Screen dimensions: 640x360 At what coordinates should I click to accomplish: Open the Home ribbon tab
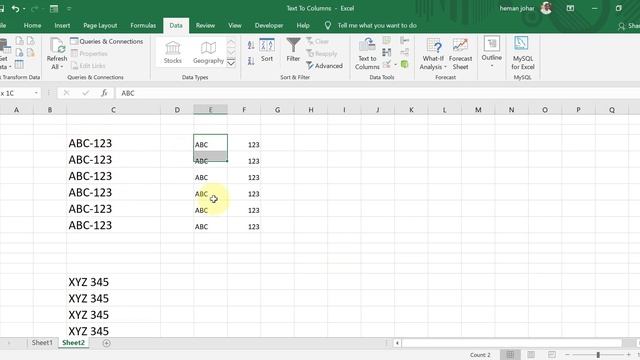point(32,25)
